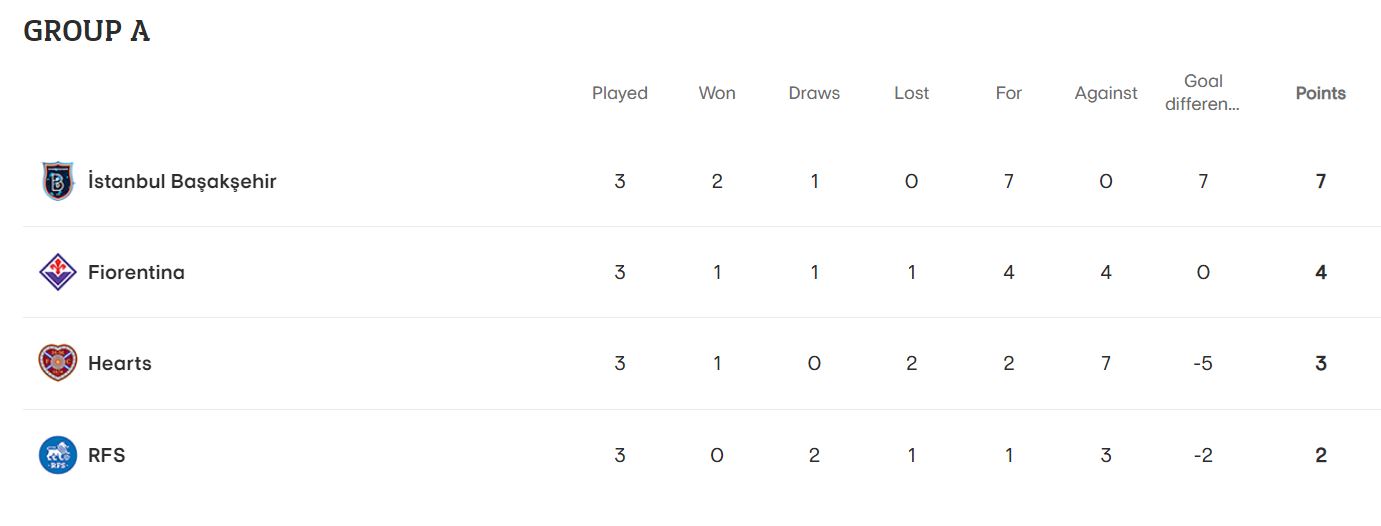Image resolution: width=1381 pixels, height=526 pixels.
Task: Select the RFS team name
Action: (x=107, y=455)
